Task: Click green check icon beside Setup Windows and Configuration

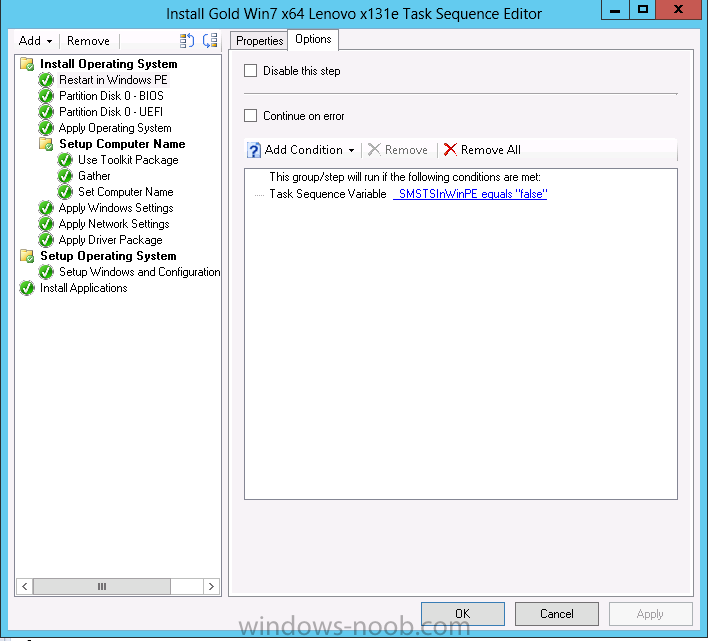Action: [46, 272]
